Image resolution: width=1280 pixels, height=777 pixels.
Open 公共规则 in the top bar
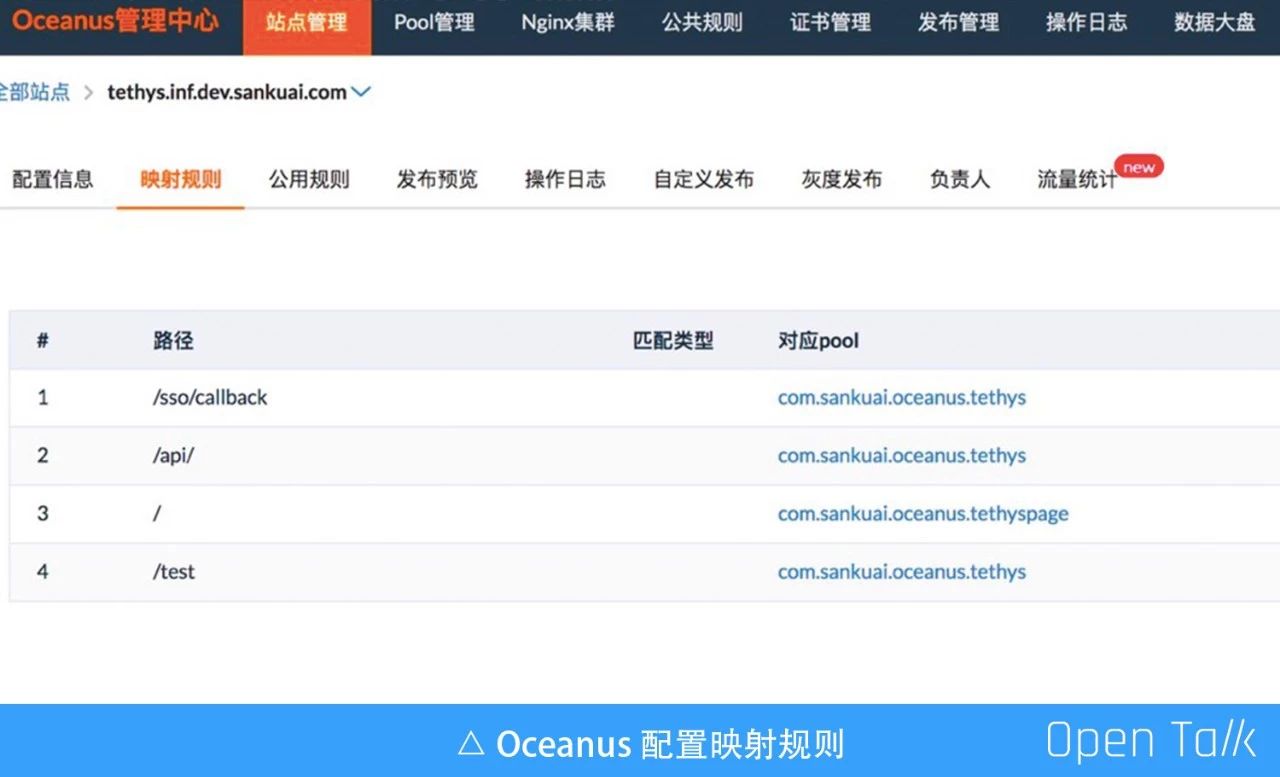[702, 23]
